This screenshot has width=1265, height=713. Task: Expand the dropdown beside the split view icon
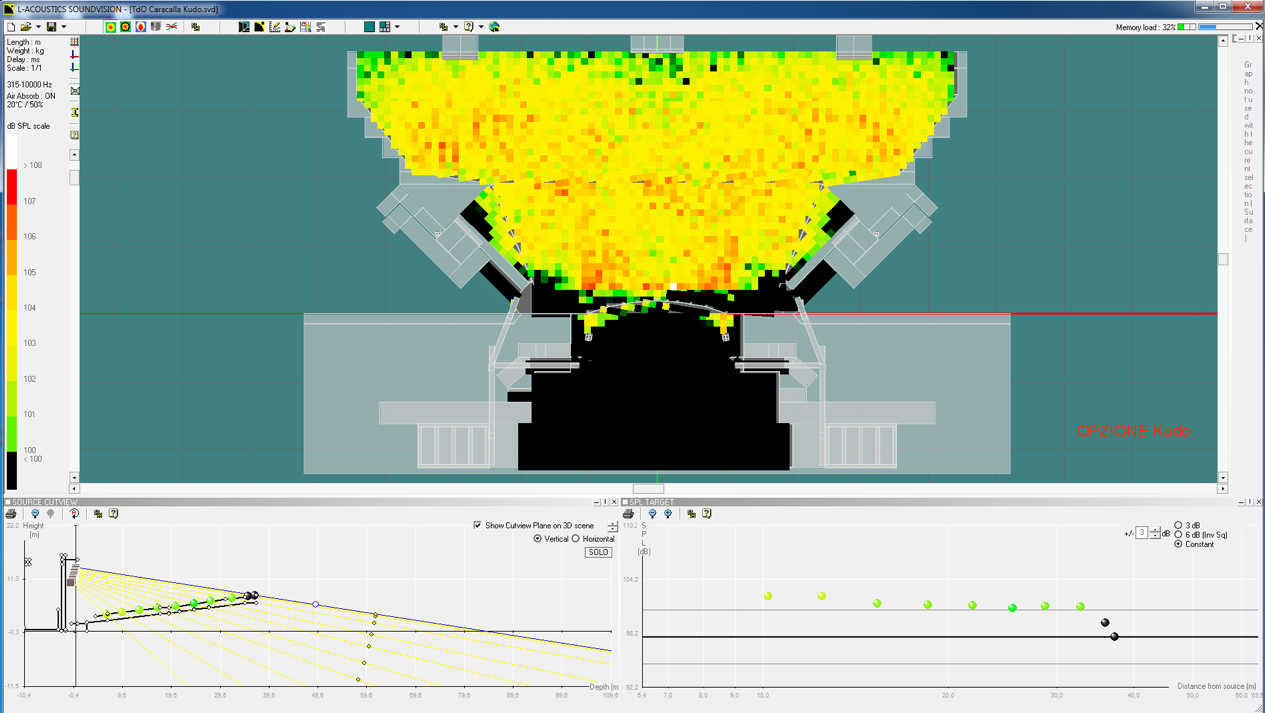[397, 27]
